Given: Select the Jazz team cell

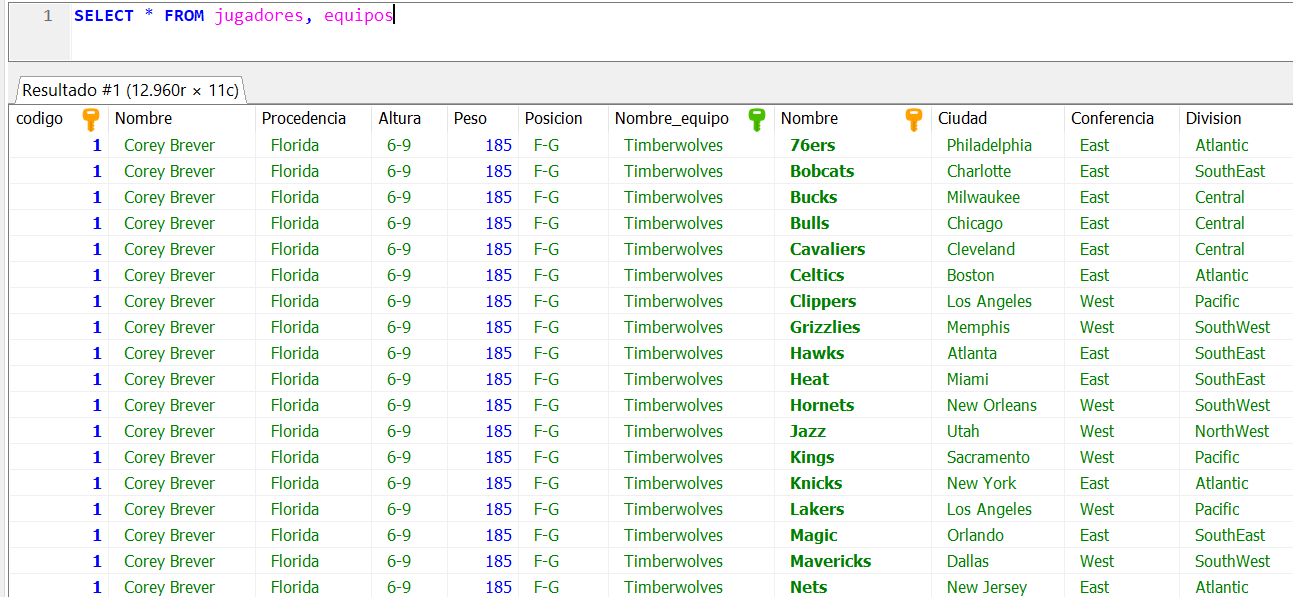Looking at the screenshot, I should (x=808, y=431).
